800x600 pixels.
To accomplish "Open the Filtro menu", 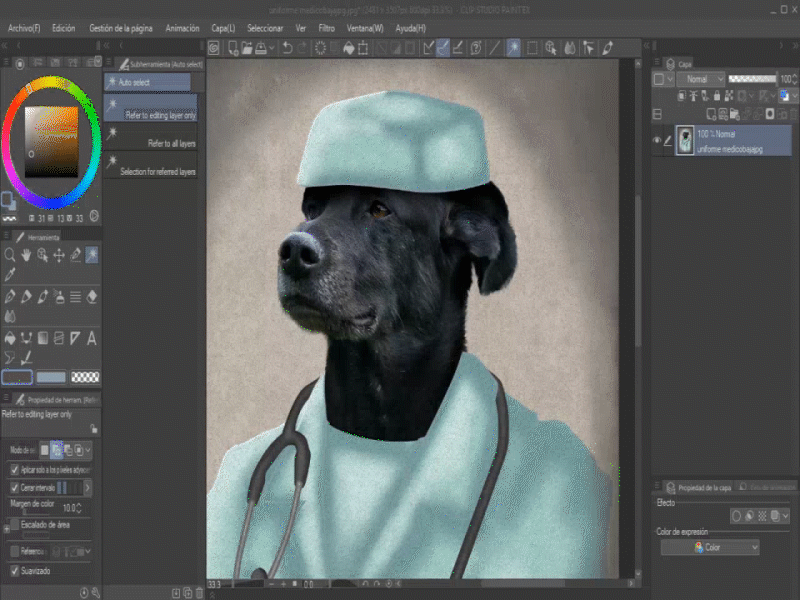I will coord(327,29).
